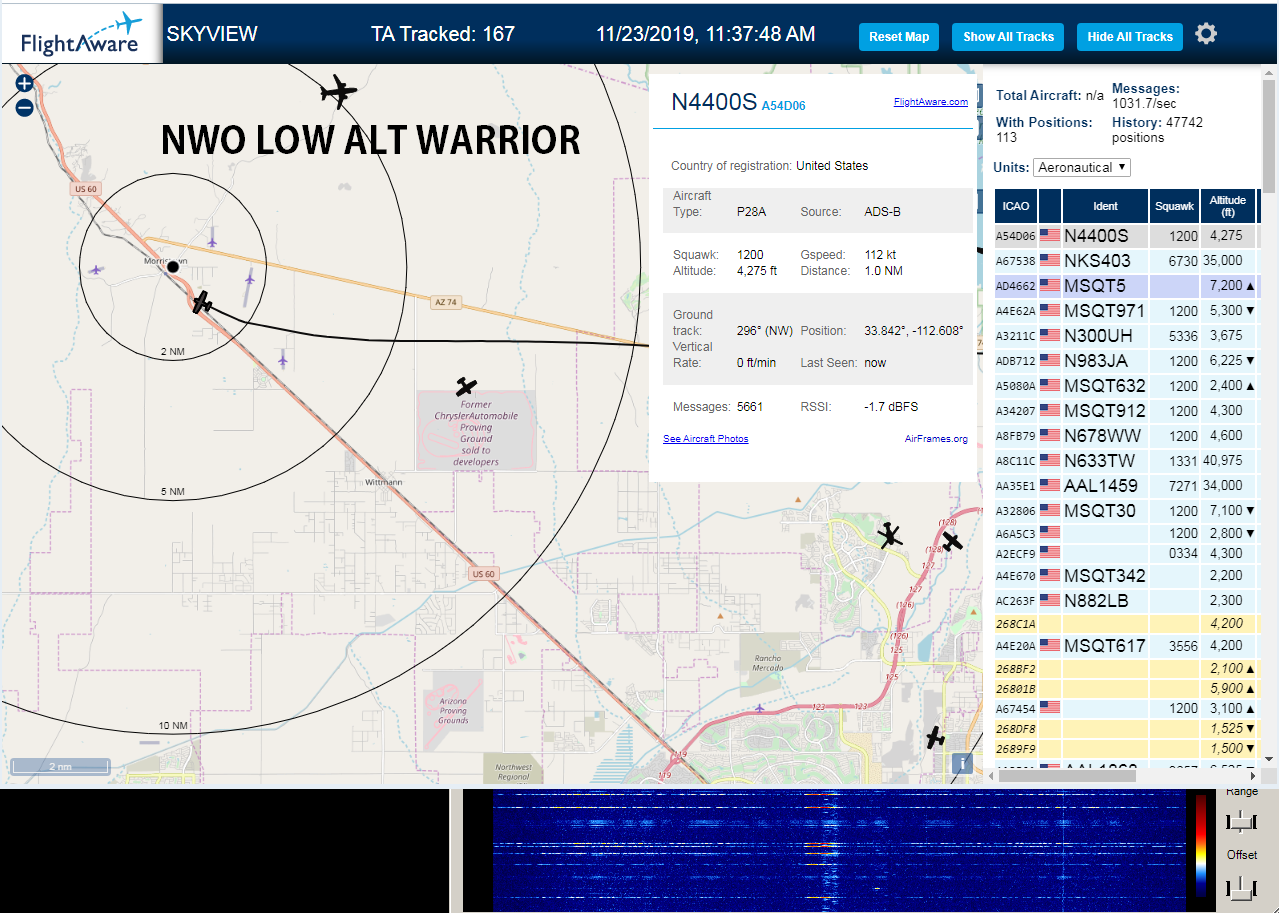Click the US flag in row A6A5C3
Image resolution: width=1279 pixels, height=913 pixels.
tap(1050, 533)
